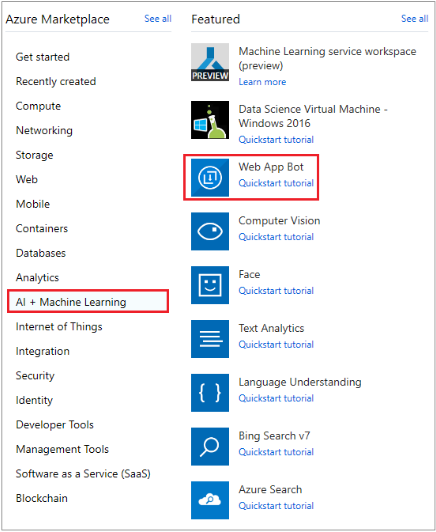
Task: Open the Databases category
Action: click(41, 253)
